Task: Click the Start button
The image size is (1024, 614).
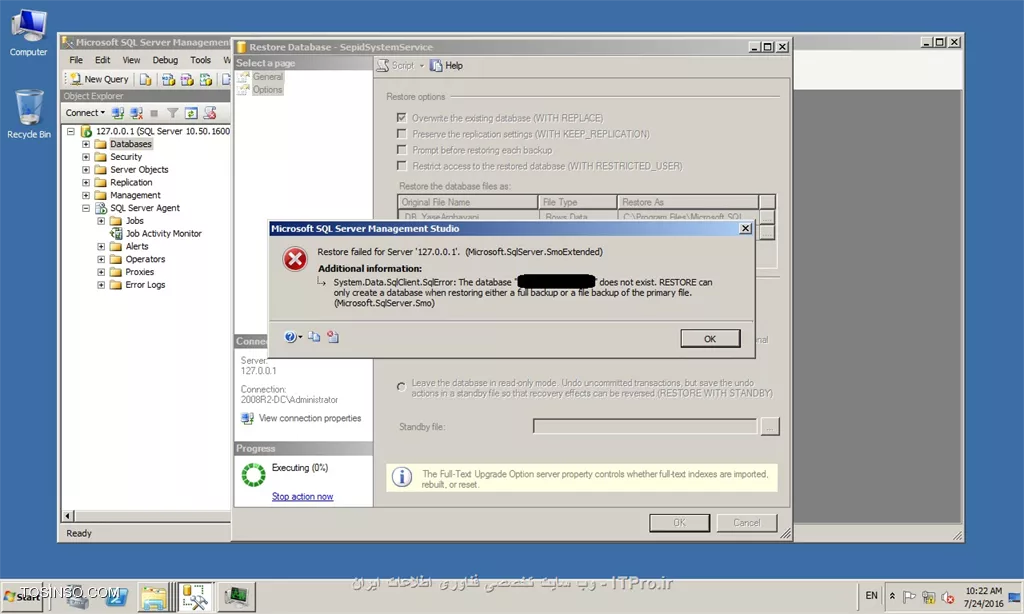Action: (x=23, y=597)
